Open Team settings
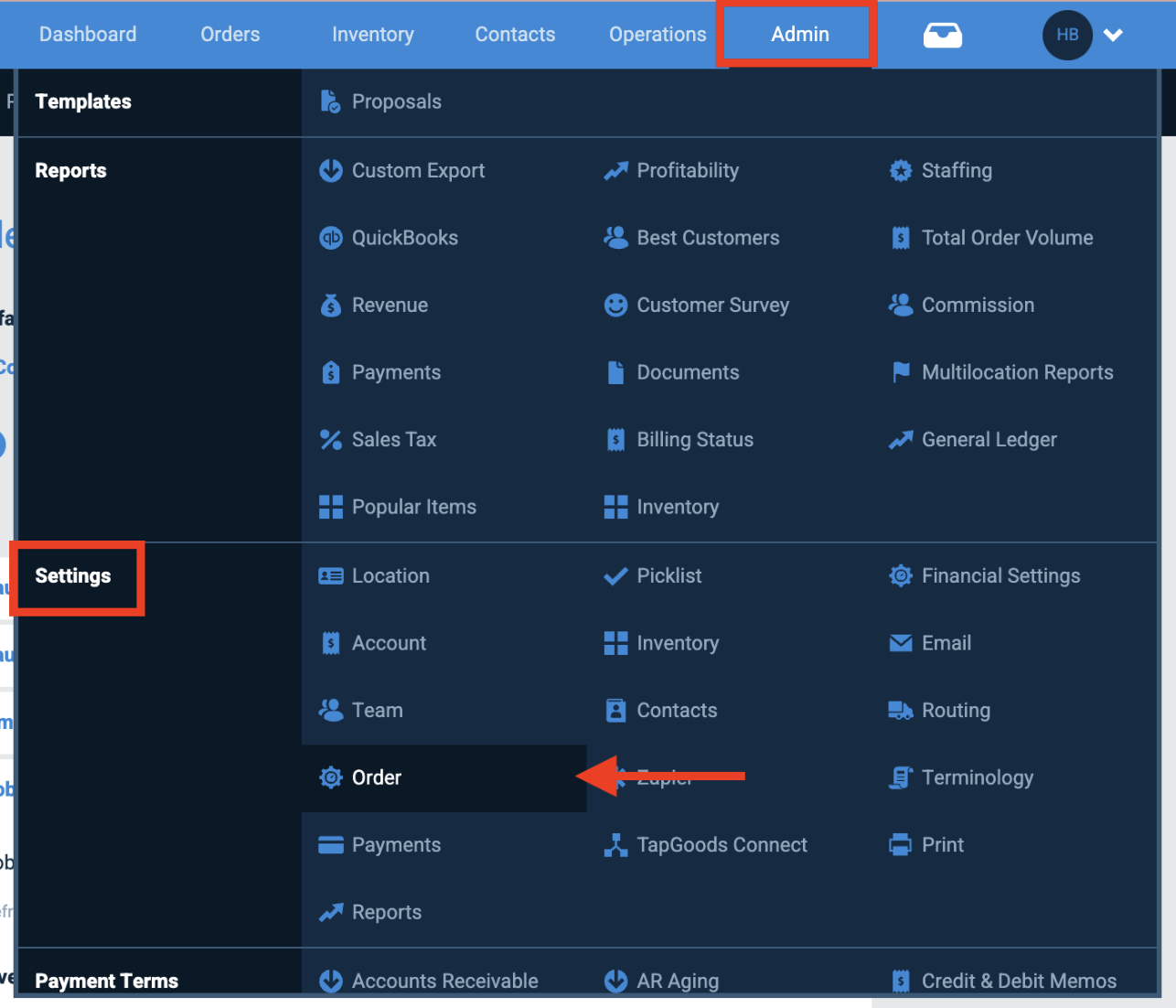This screenshot has height=1008, width=1176. pos(377,711)
